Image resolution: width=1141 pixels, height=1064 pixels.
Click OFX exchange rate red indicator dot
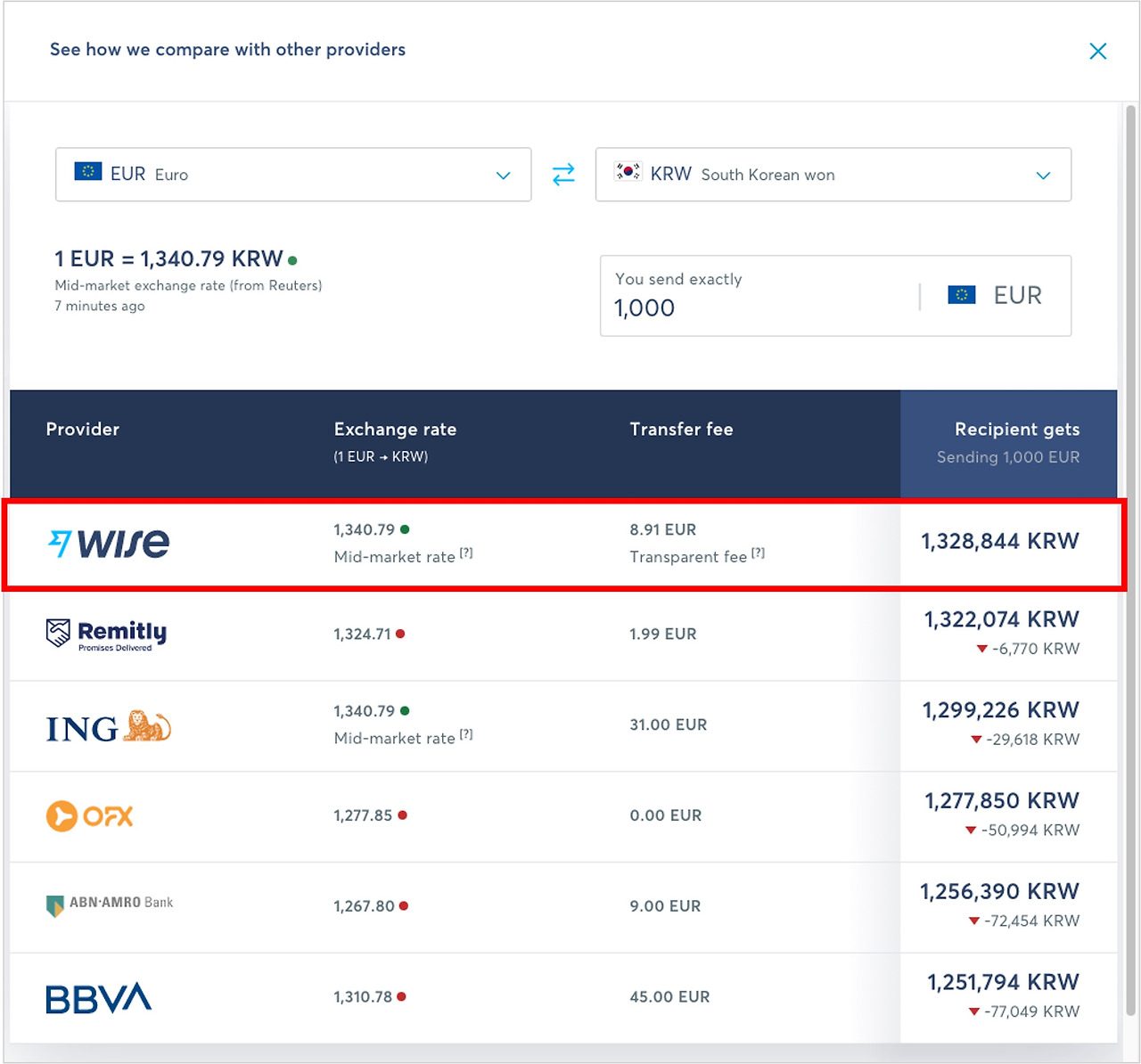click(x=402, y=815)
